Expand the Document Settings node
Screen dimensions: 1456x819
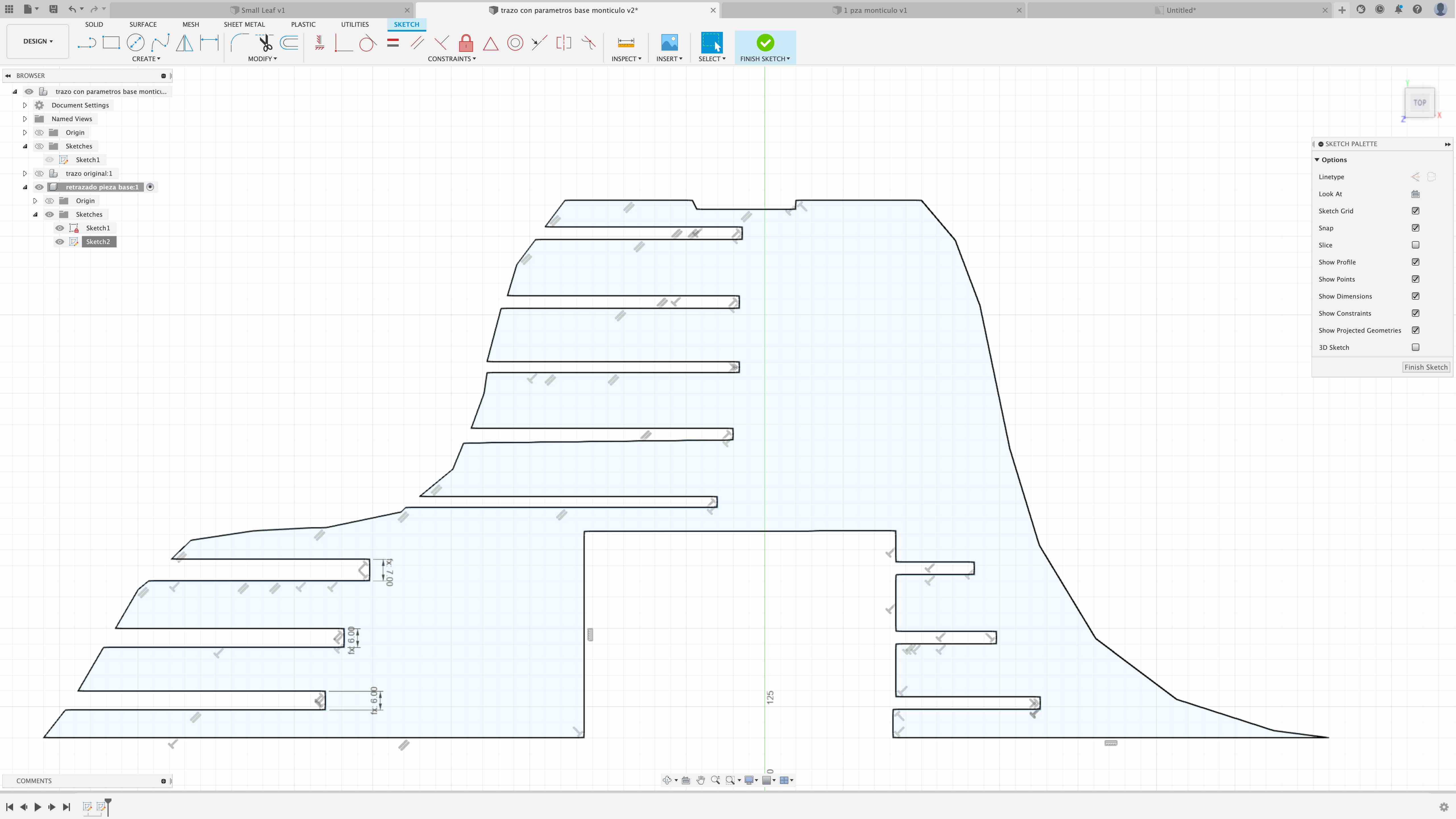[25, 105]
